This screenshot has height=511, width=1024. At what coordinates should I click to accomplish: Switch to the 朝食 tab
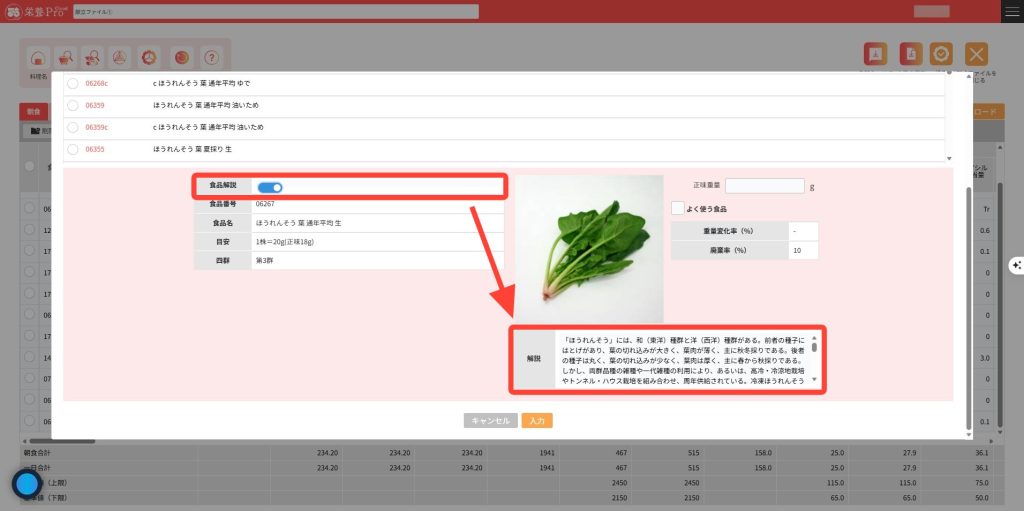tap(33, 112)
